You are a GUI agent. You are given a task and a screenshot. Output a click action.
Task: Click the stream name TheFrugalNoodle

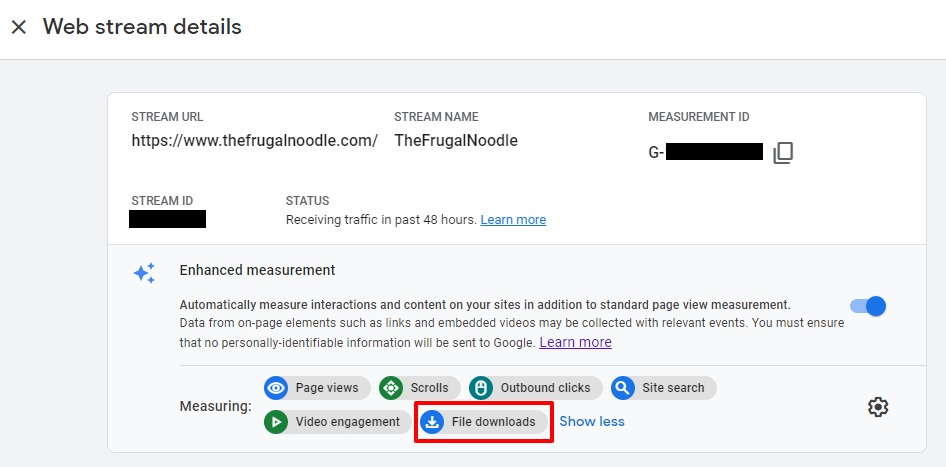click(x=456, y=141)
